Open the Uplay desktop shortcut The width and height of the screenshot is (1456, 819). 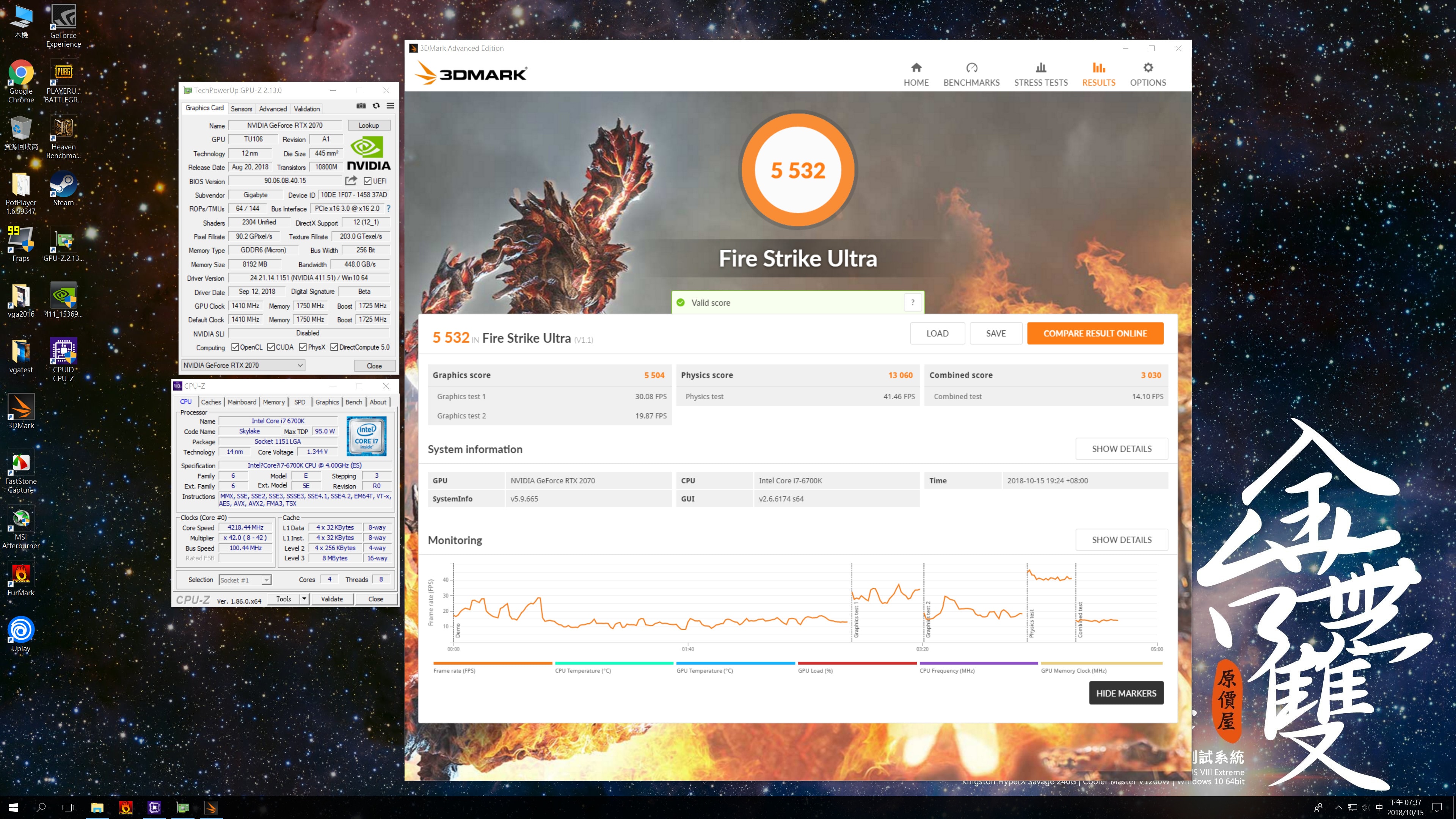(21, 634)
